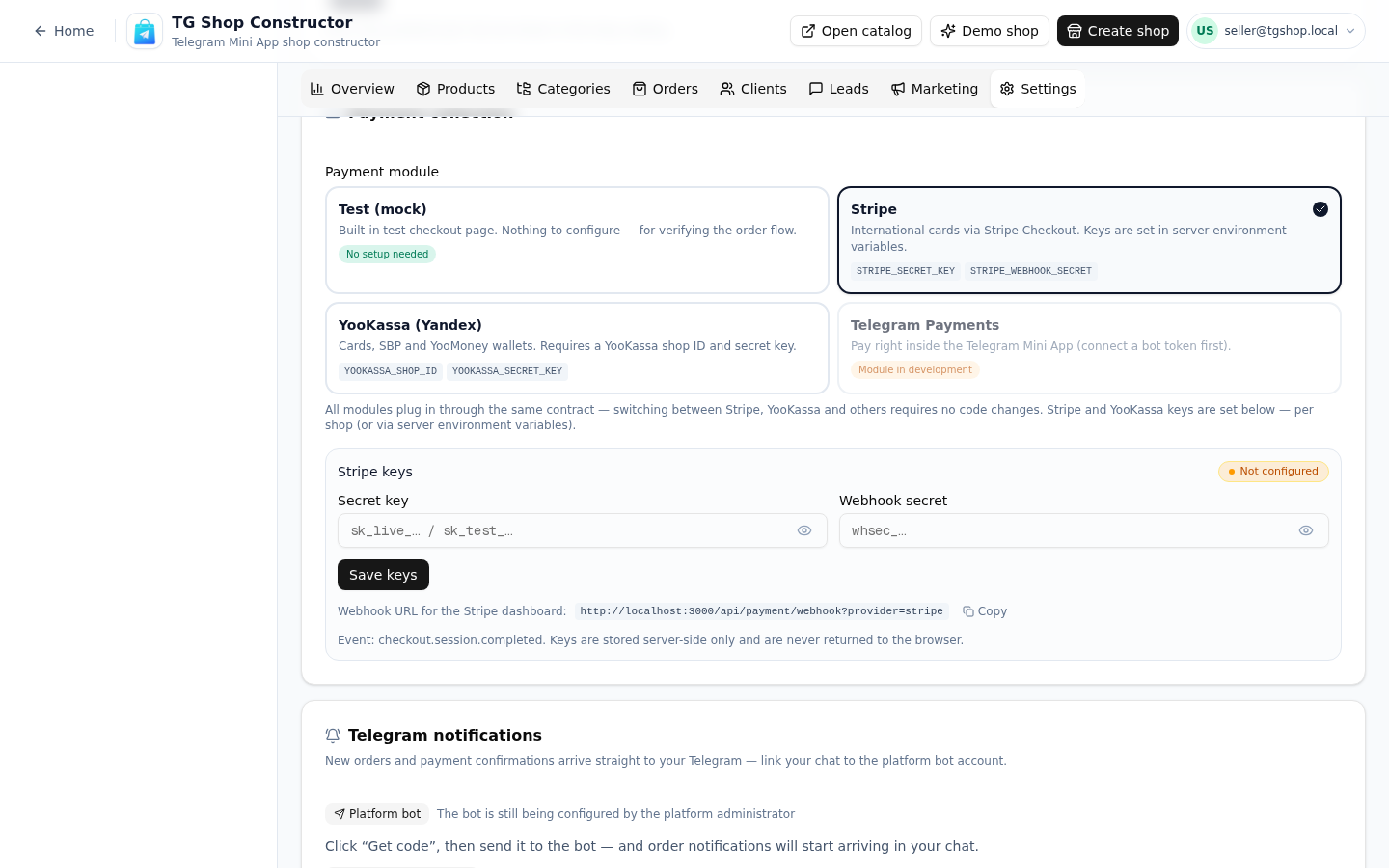Click the Telegram notifications bell icon
This screenshot has height=868, width=1389.
pyautogui.click(x=333, y=736)
